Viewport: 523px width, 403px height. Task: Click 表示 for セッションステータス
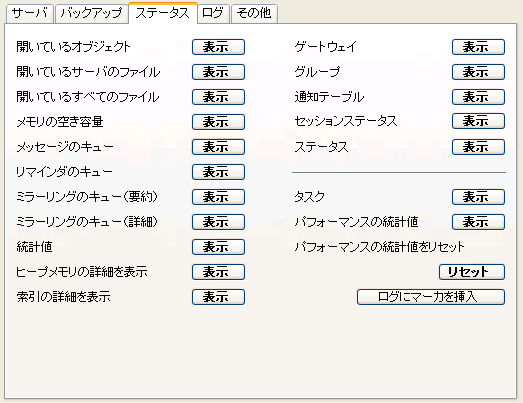pyautogui.click(x=478, y=121)
